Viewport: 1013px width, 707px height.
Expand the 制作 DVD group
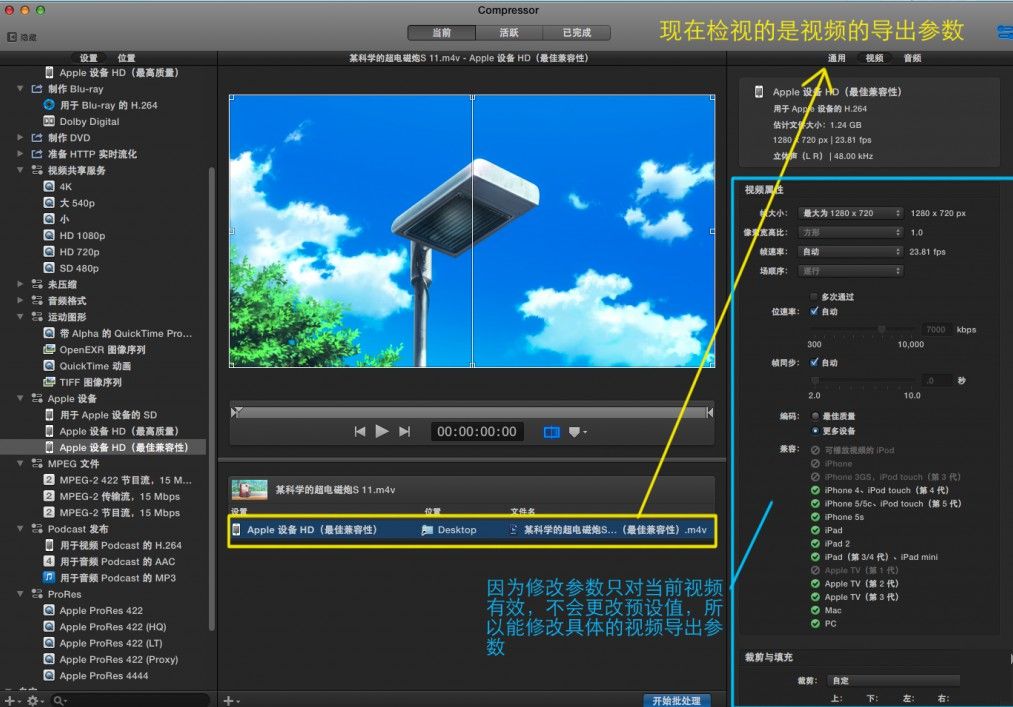tap(20, 138)
